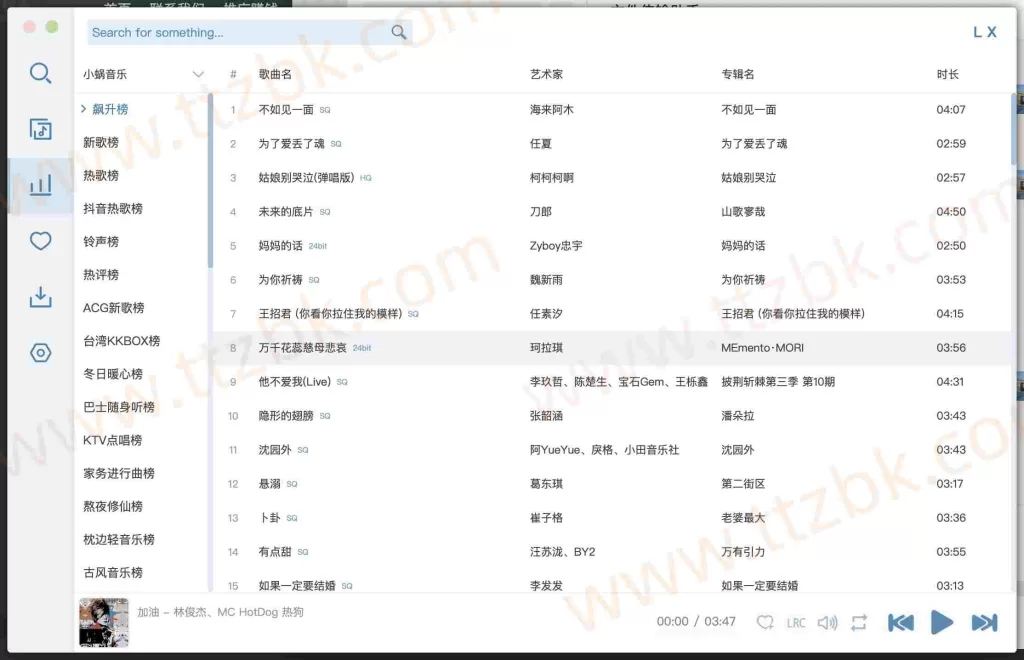Select the rankings bar-chart icon in the sidebar
Screen dimensions: 1024x660
pos(40,185)
